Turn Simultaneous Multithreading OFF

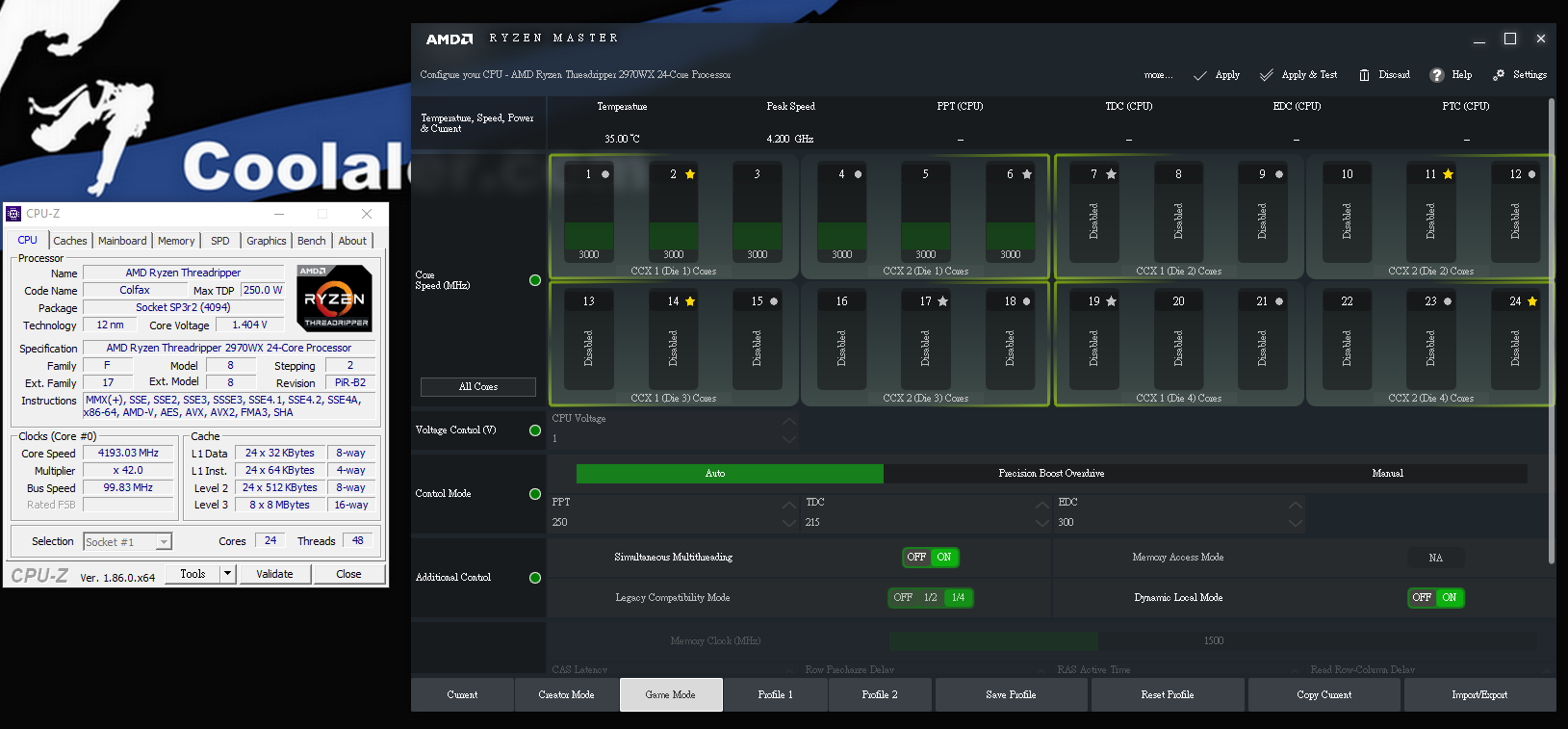916,557
